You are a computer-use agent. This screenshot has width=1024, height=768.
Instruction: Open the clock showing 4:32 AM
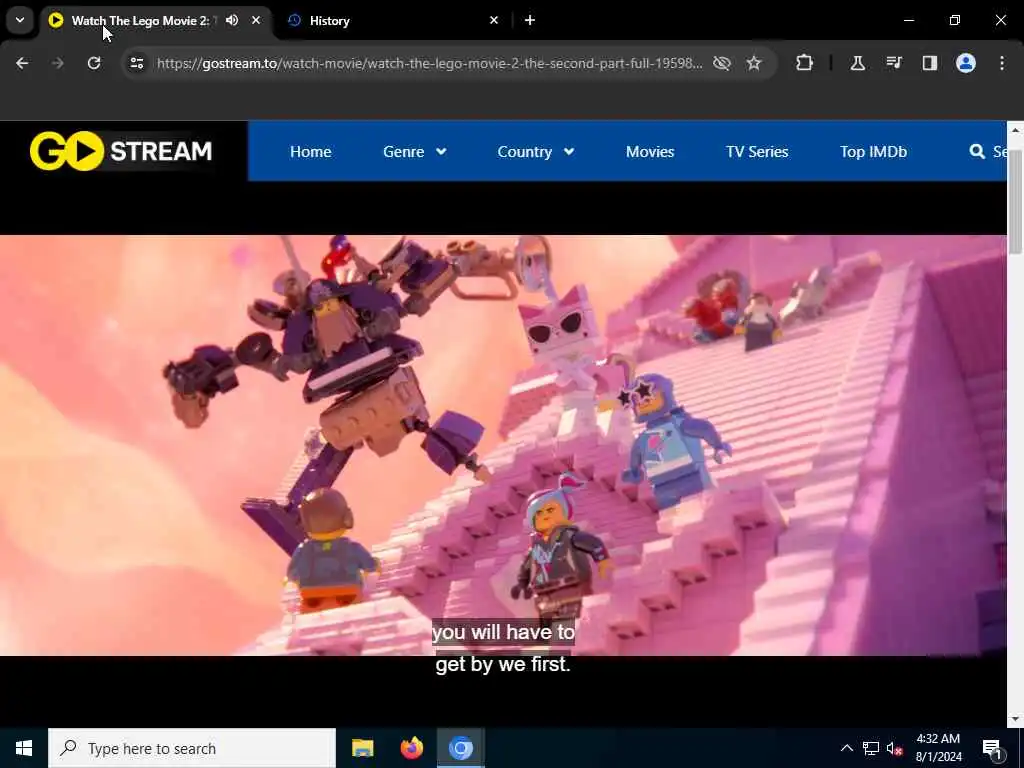tap(938, 748)
